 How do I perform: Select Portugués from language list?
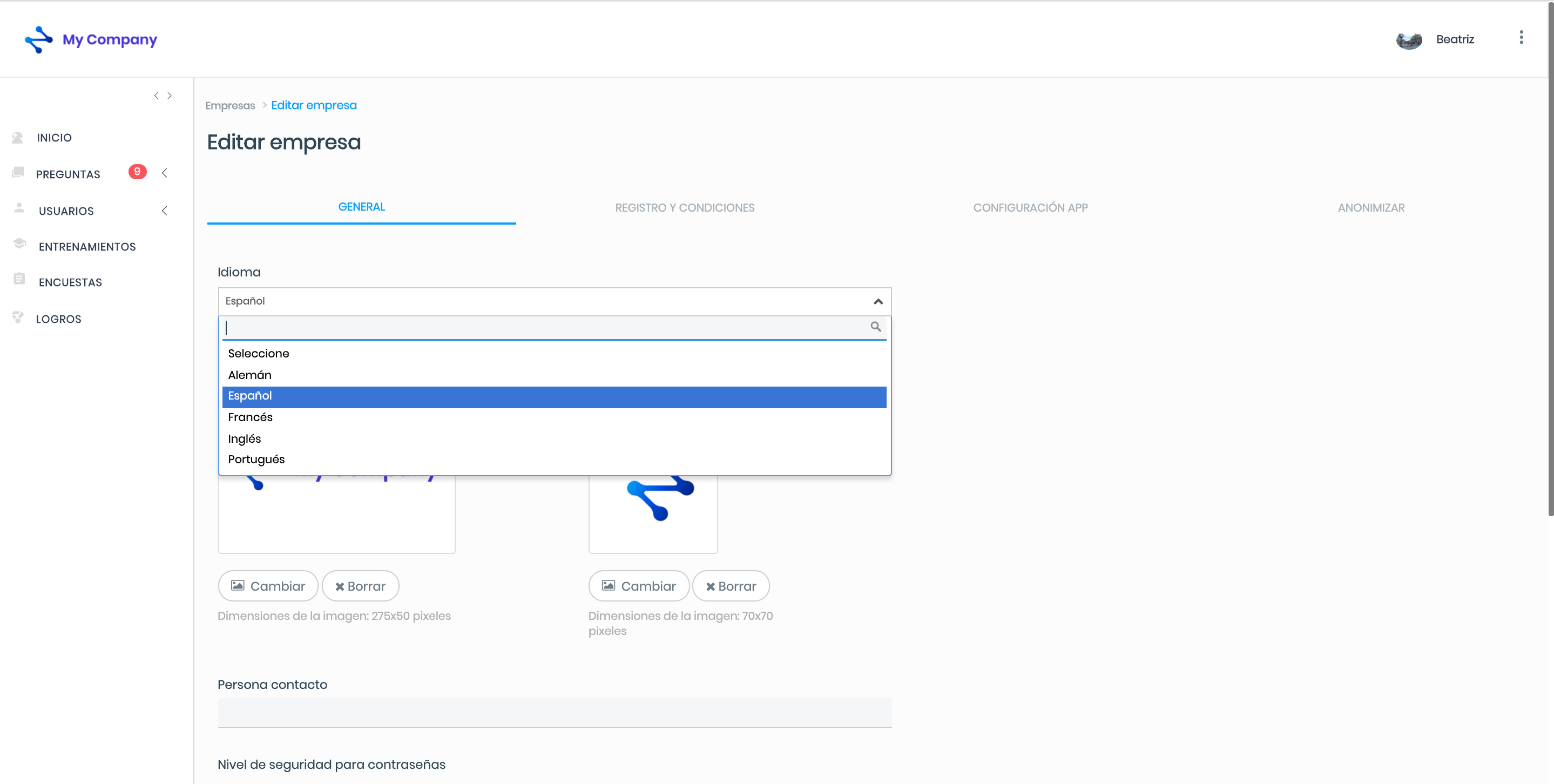[x=256, y=459]
